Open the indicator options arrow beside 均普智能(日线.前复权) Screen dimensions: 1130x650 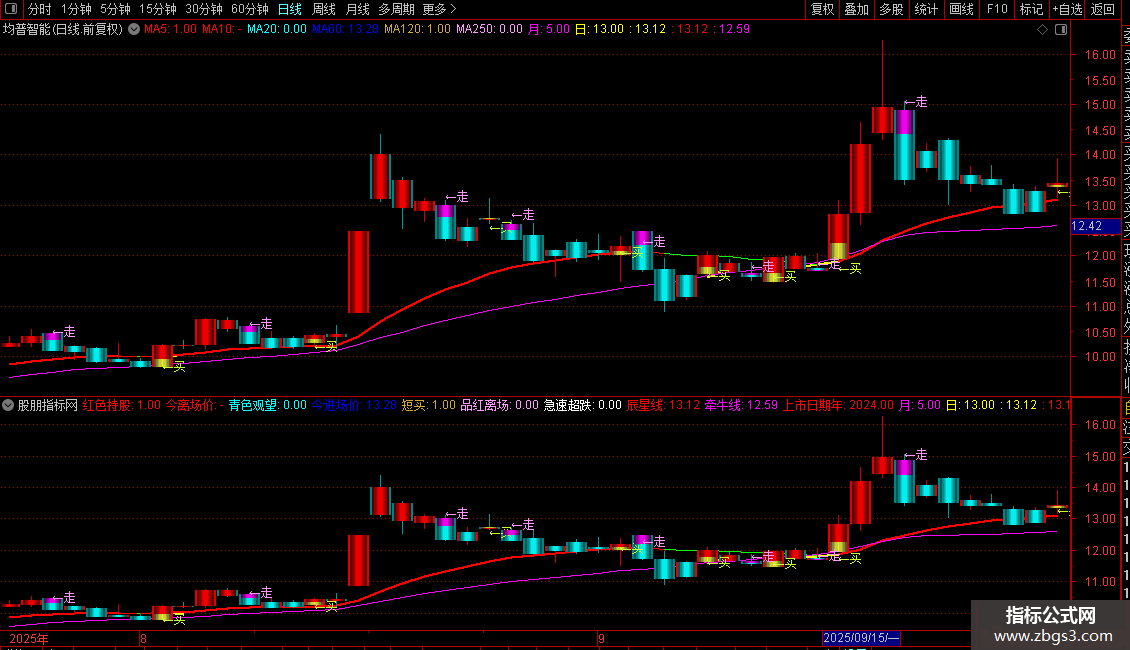(134, 29)
